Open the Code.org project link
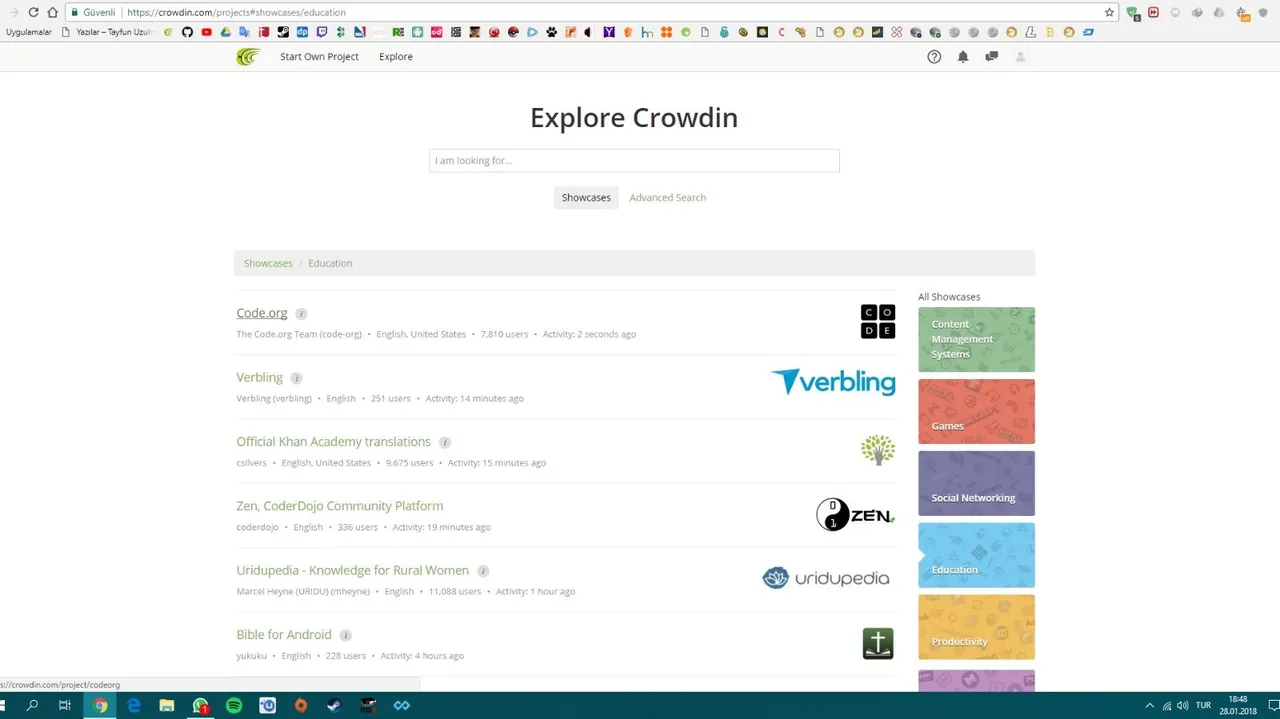The height and width of the screenshot is (719, 1280). tap(262, 313)
